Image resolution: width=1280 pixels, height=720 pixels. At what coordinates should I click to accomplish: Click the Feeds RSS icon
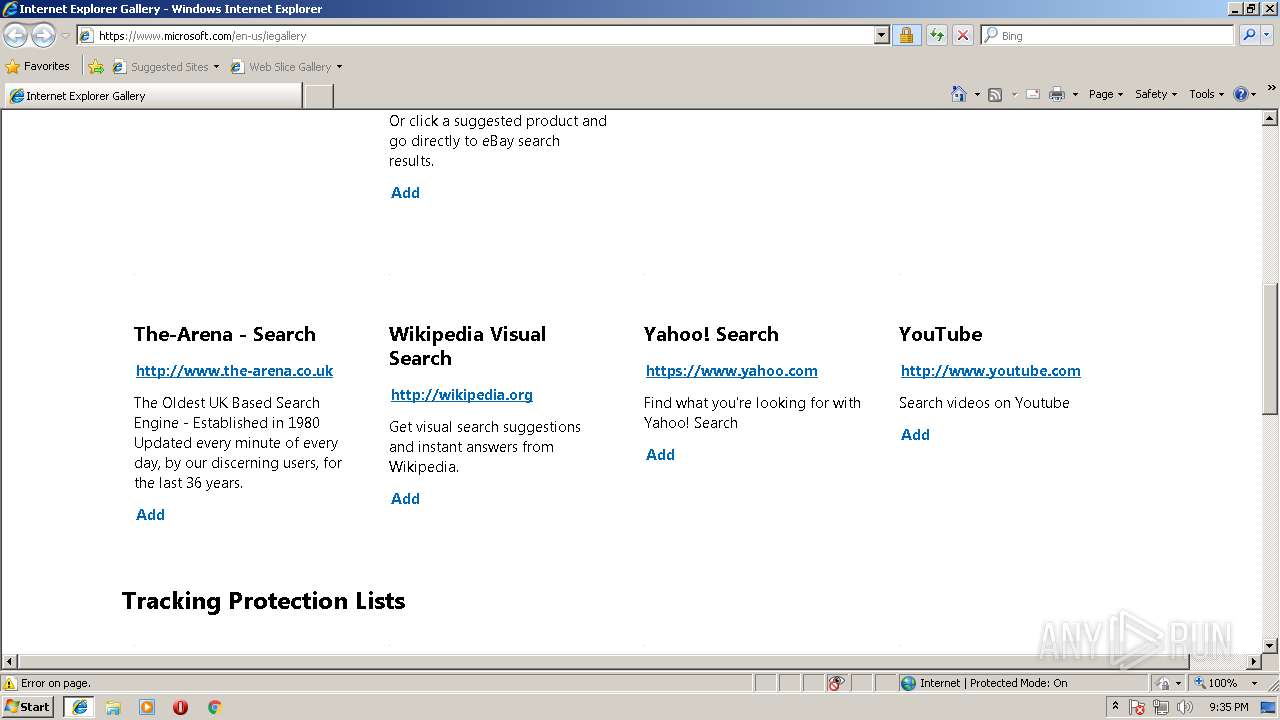click(x=995, y=94)
